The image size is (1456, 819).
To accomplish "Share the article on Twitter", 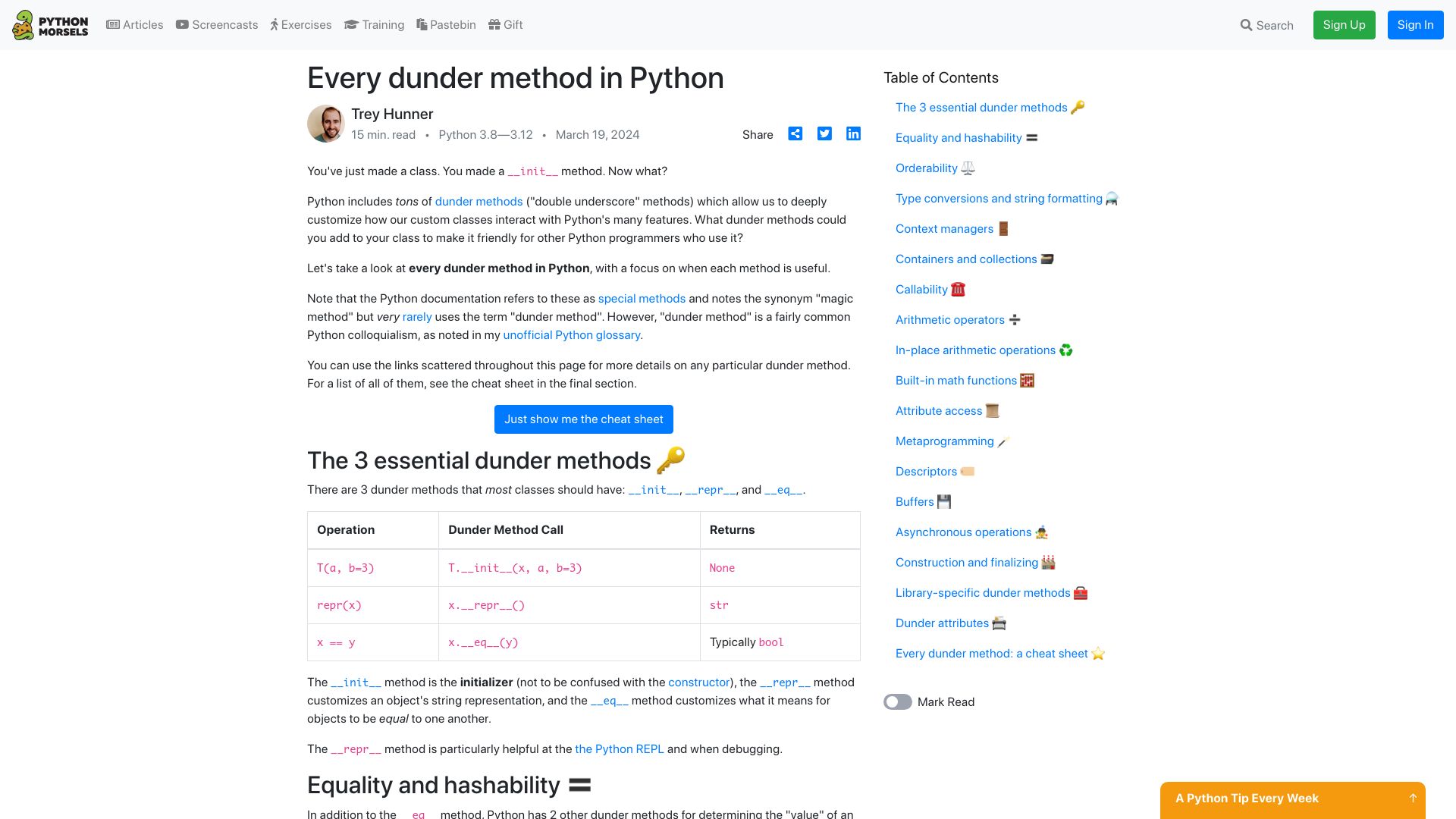I will (824, 134).
